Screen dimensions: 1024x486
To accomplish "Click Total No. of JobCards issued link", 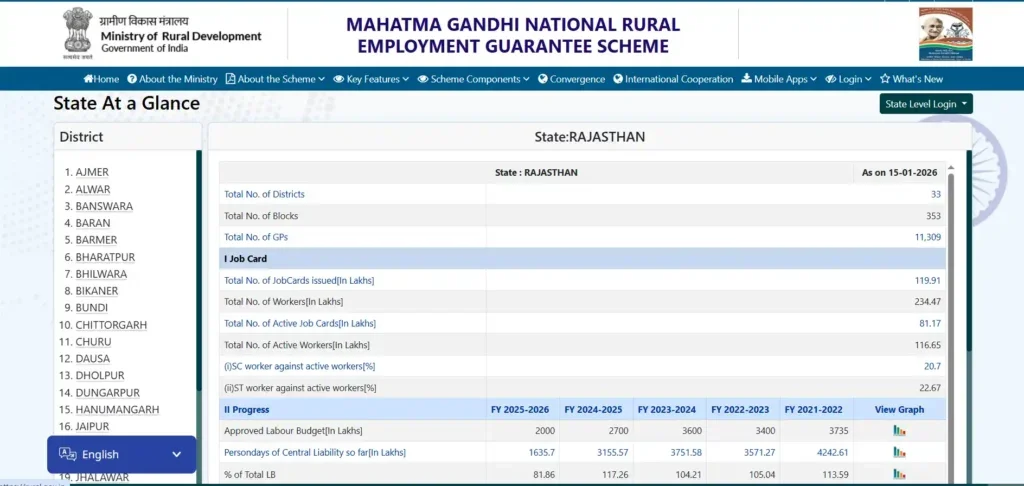I will [x=298, y=280].
